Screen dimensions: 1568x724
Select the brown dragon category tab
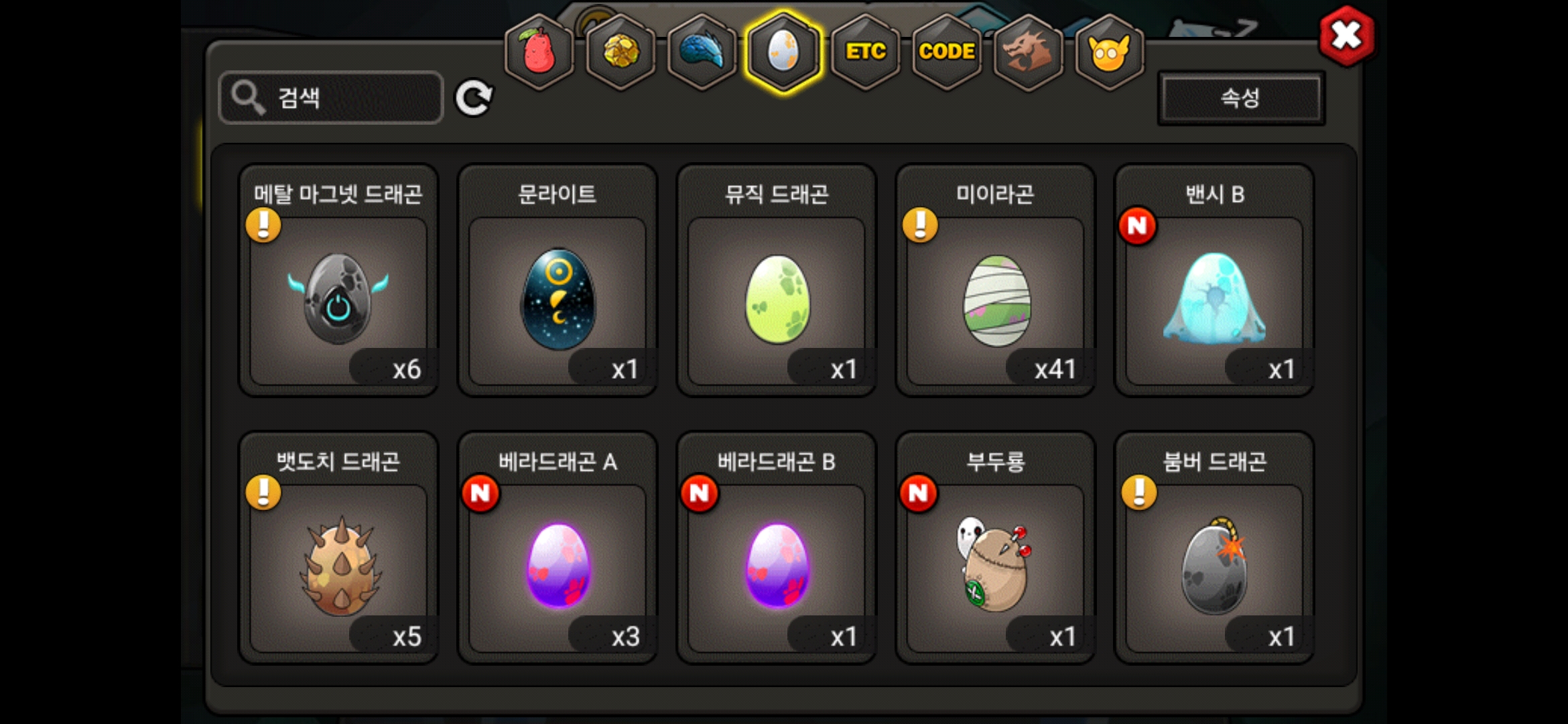(1028, 52)
